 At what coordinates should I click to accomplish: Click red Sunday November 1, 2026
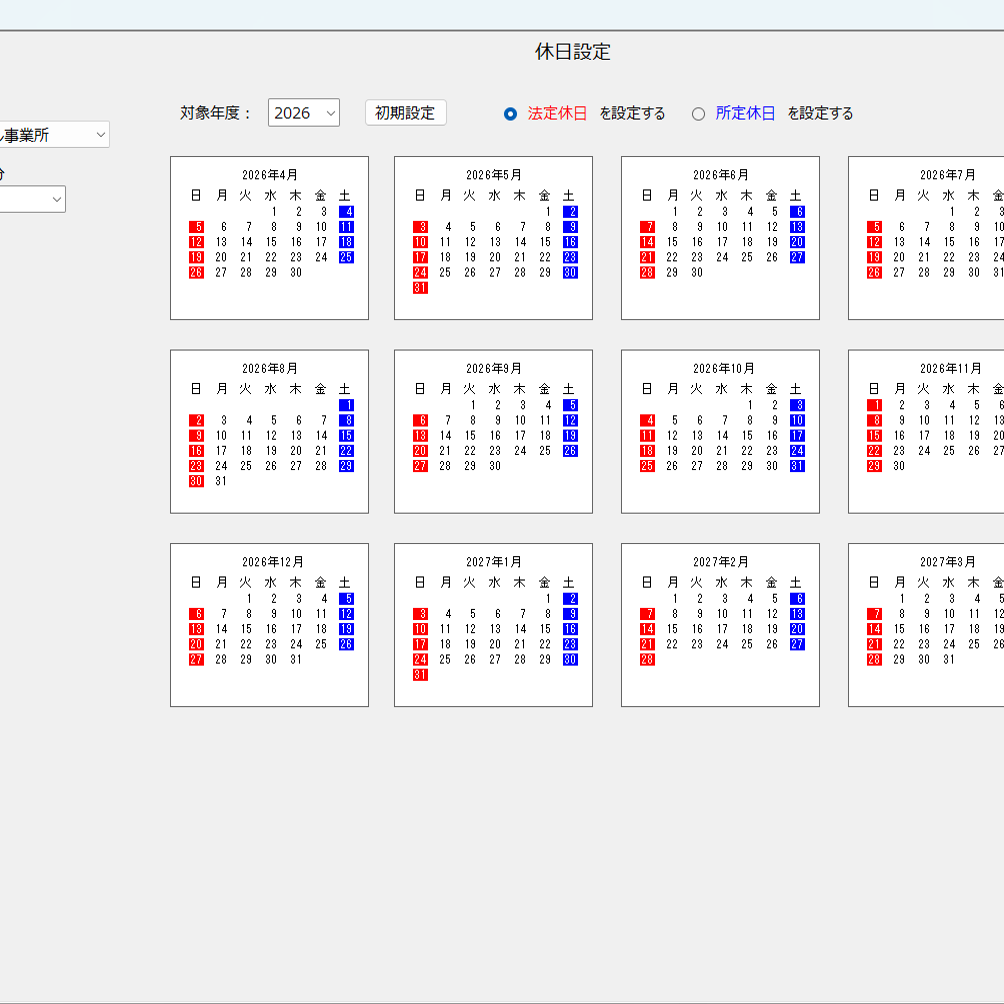[875, 405]
